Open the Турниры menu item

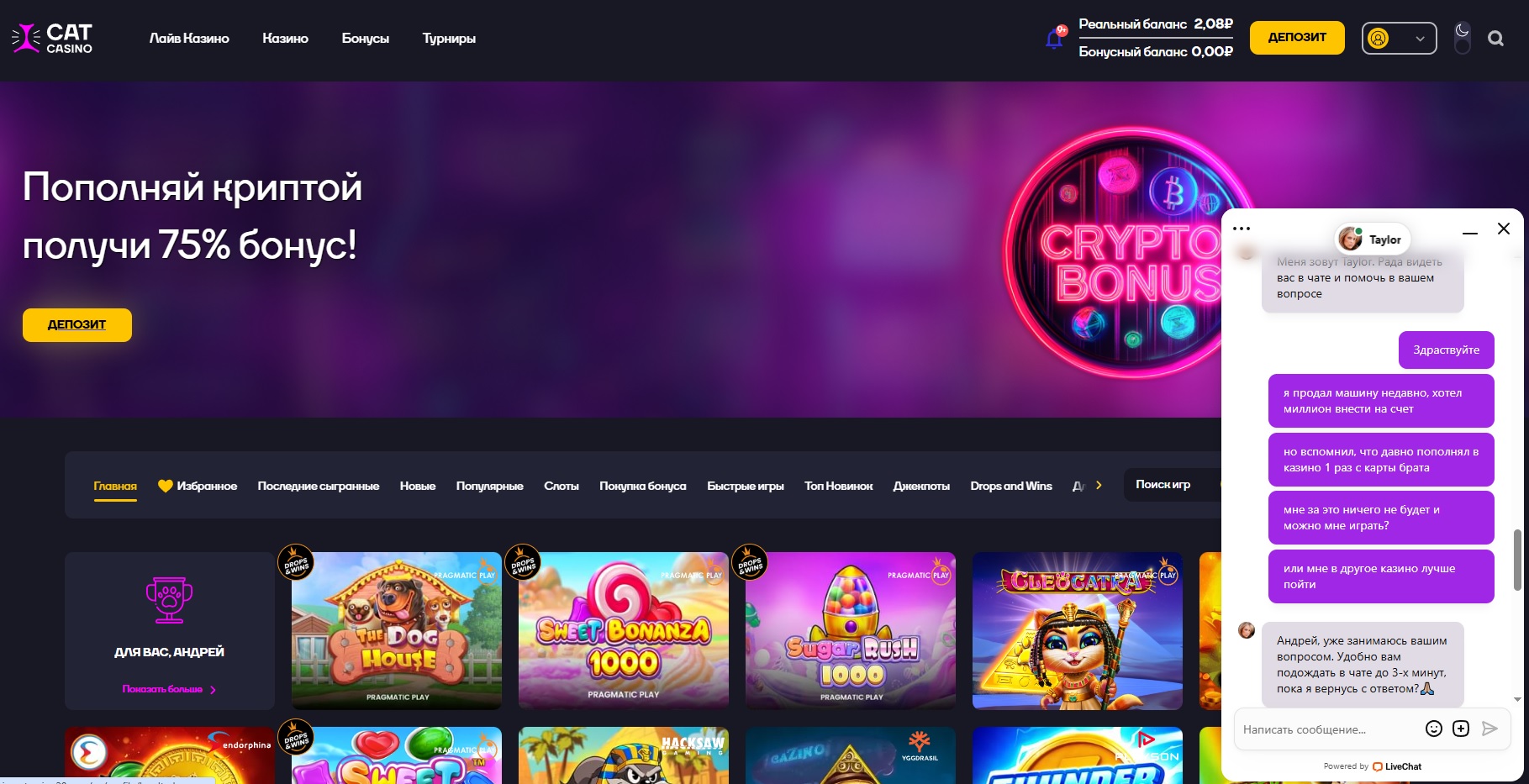449,39
